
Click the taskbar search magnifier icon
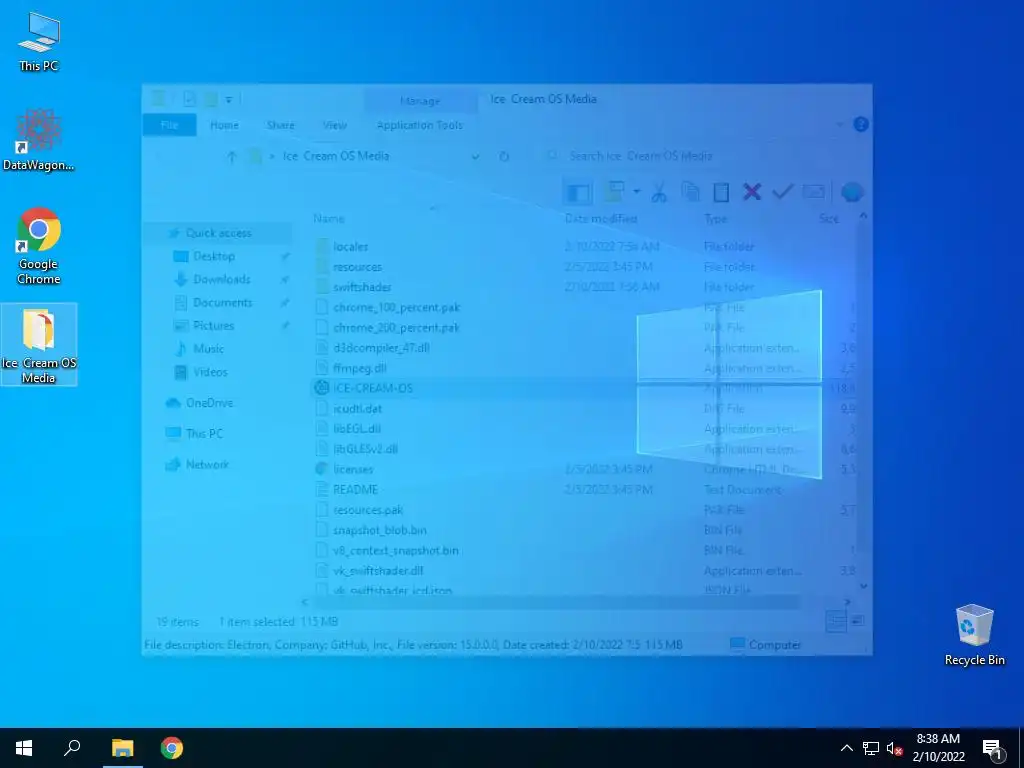coord(72,748)
